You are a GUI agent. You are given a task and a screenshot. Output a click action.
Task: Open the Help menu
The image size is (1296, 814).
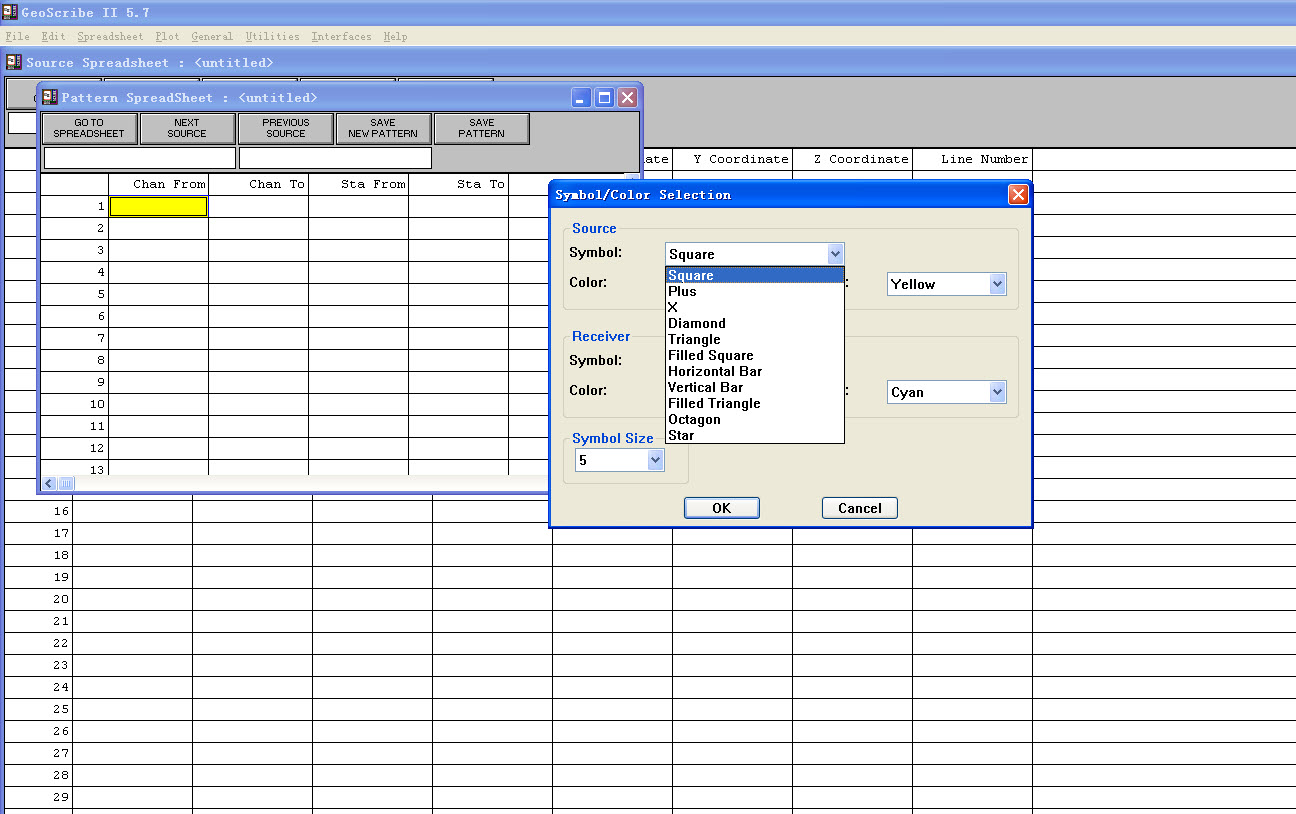395,36
